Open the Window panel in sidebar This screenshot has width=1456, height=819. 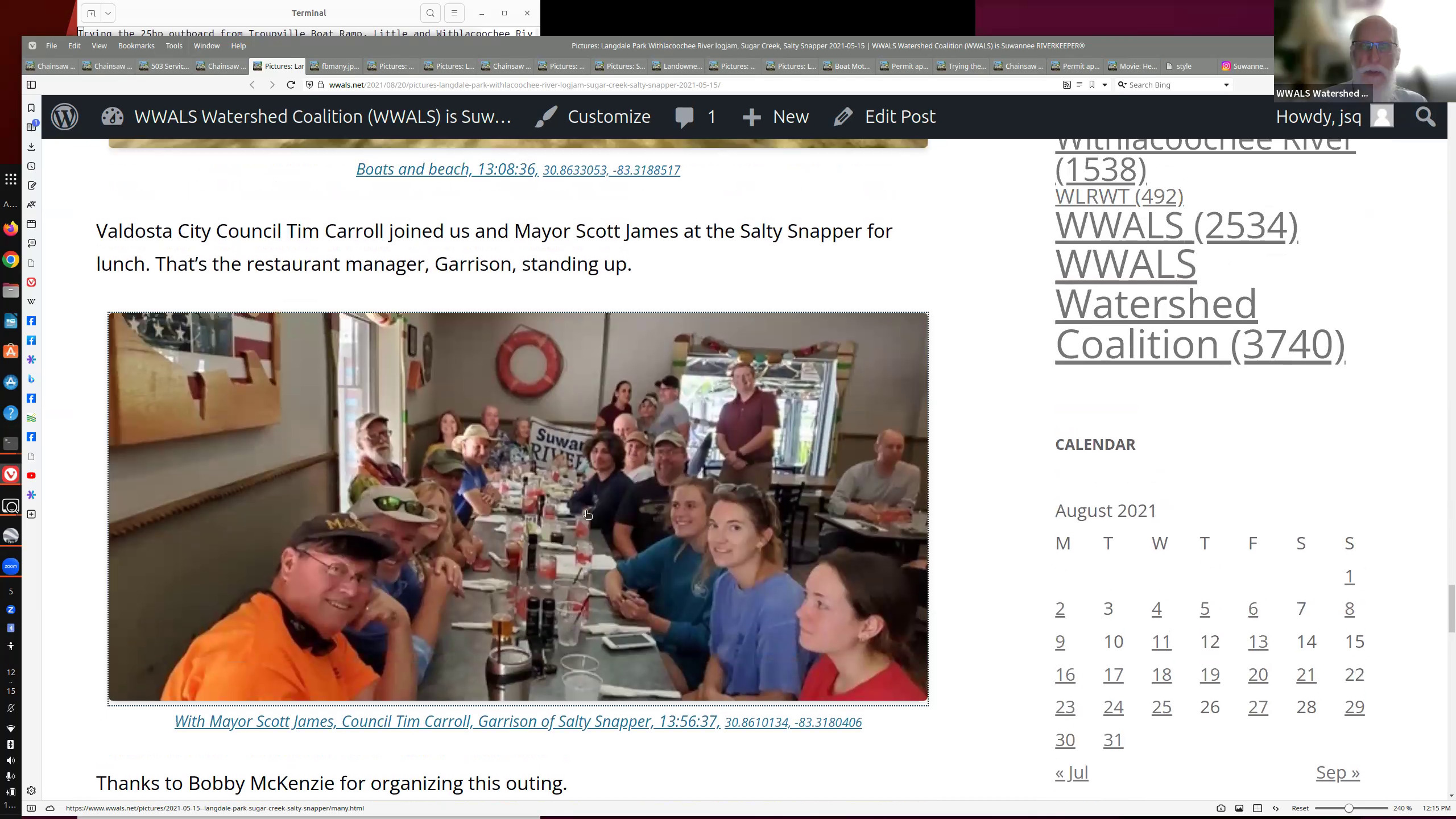pyautogui.click(x=31, y=224)
